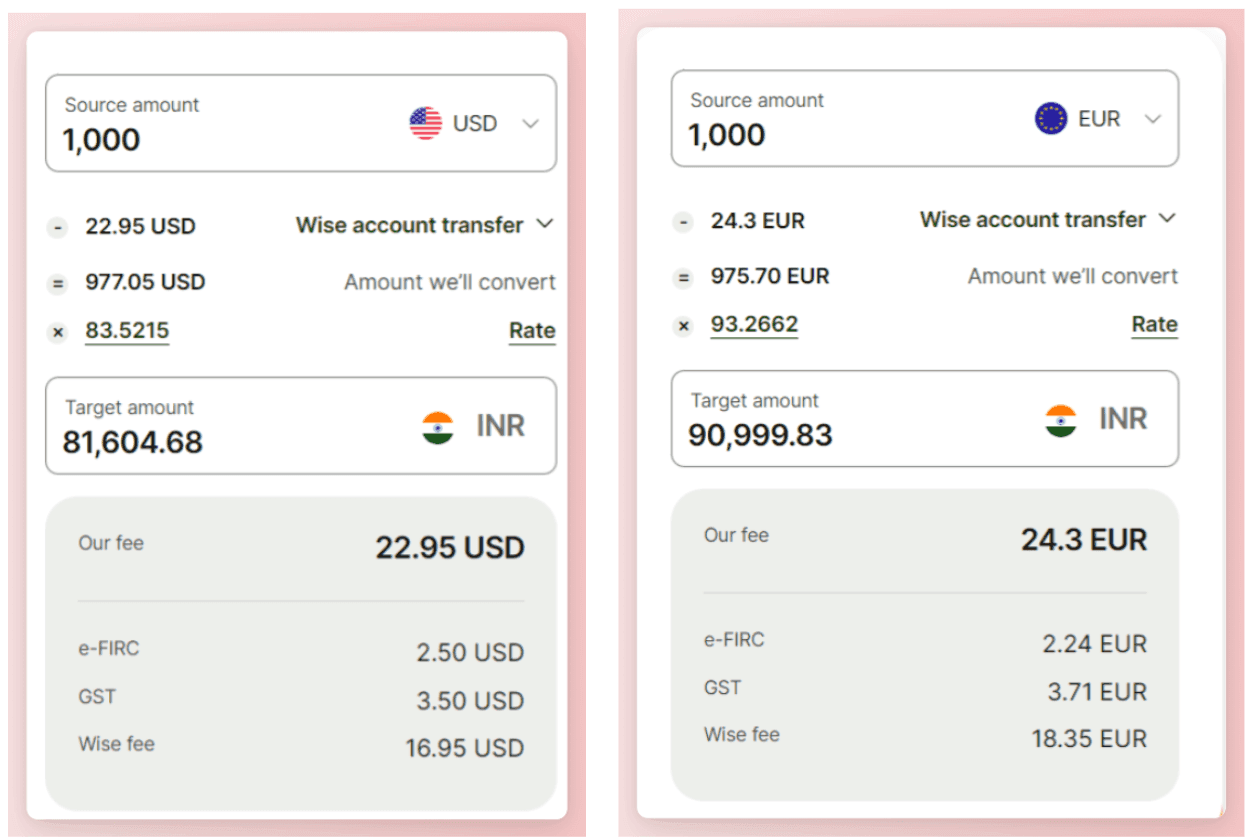This screenshot has width=1246, height=838.
Task: Open the Rate link in the USD card
Action: pos(531,330)
